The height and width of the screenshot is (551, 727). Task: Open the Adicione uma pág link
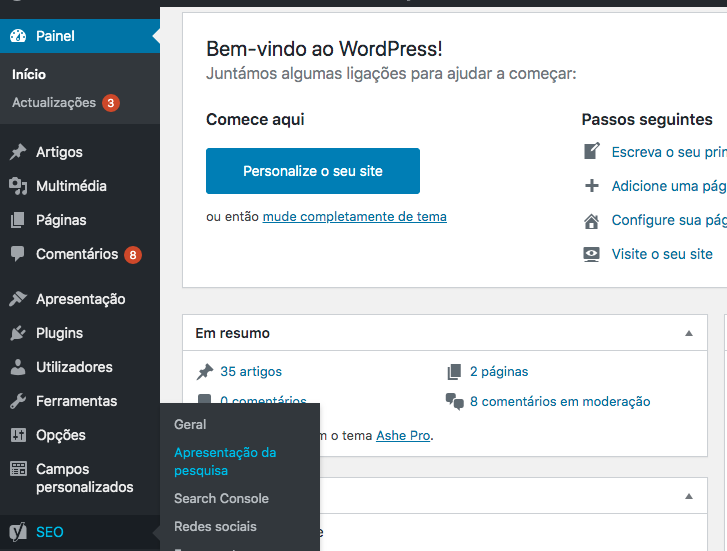point(669,186)
